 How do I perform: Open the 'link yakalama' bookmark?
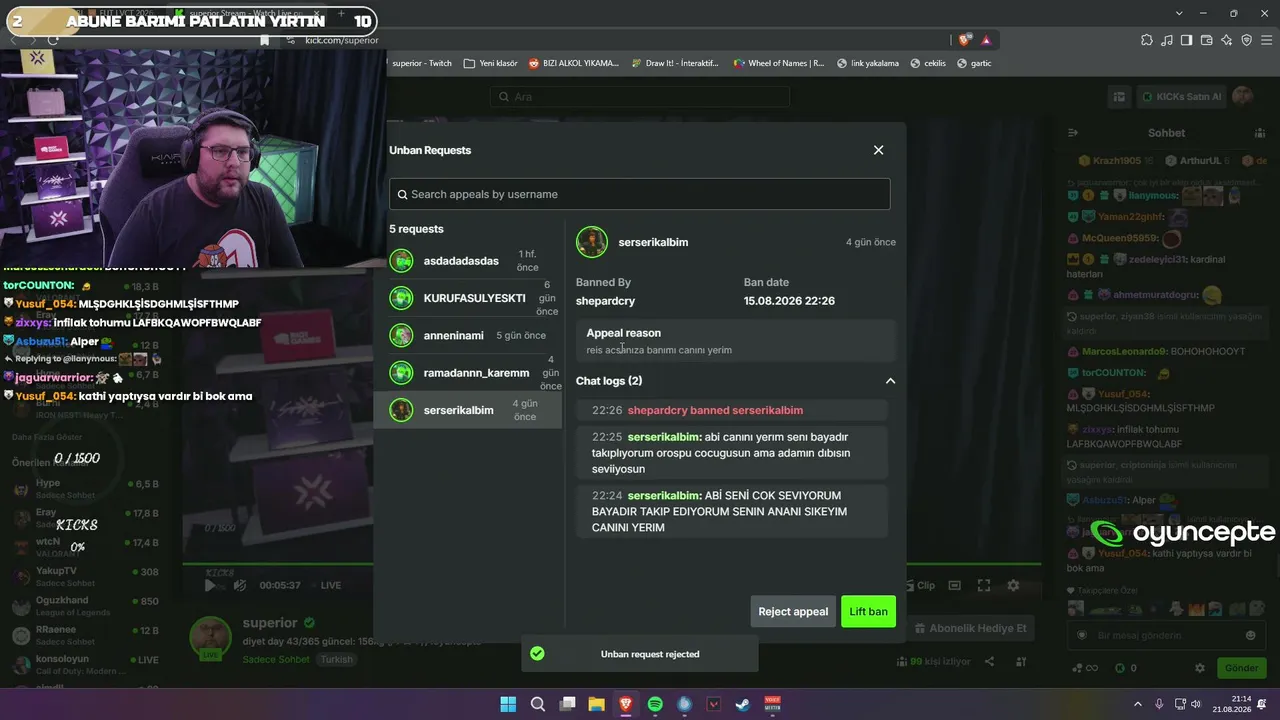(867, 63)
